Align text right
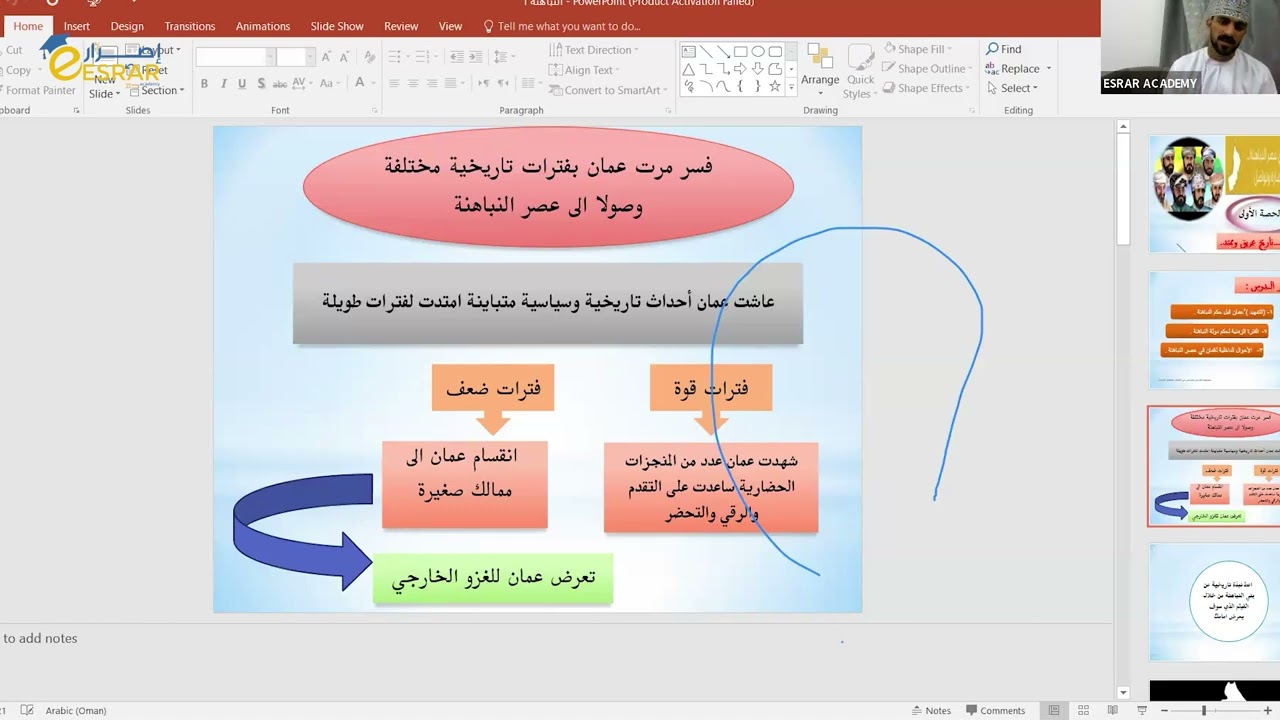Viewport: 1280px width, 720px height. (432, 84)
